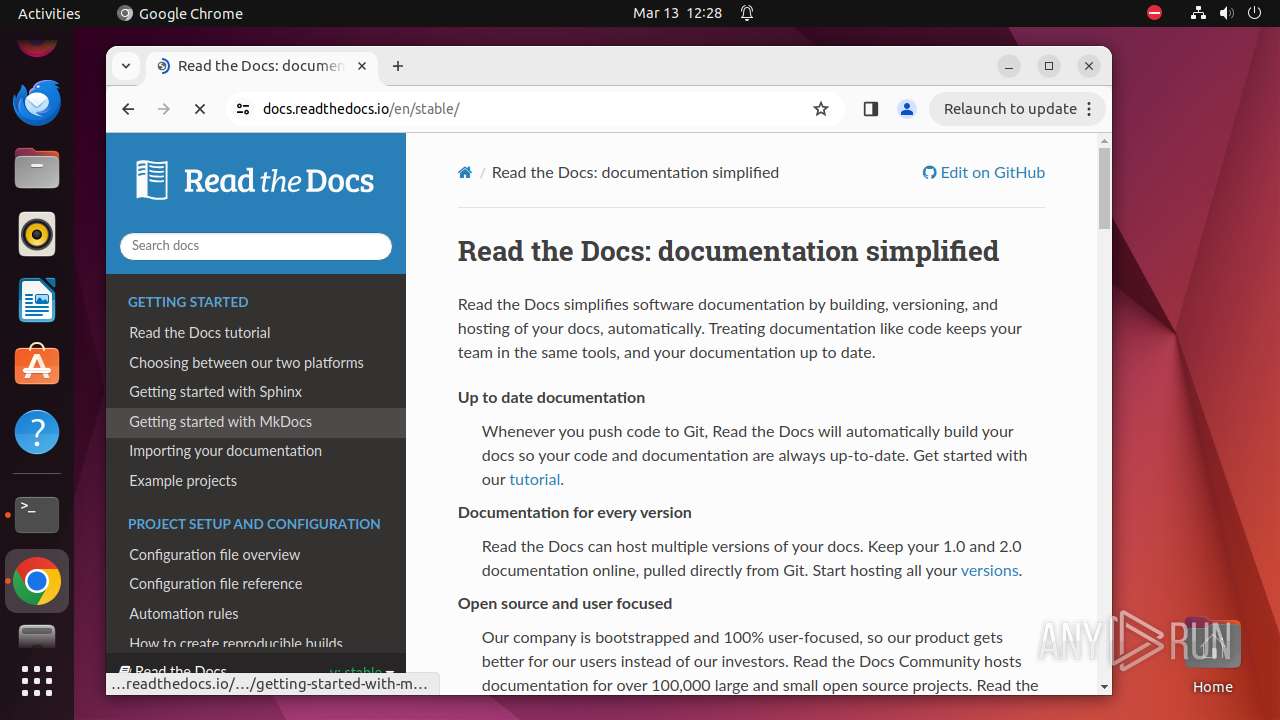1280x720 pixels.
Task: Open the Home desktop folder
Action: (1212, 654)
